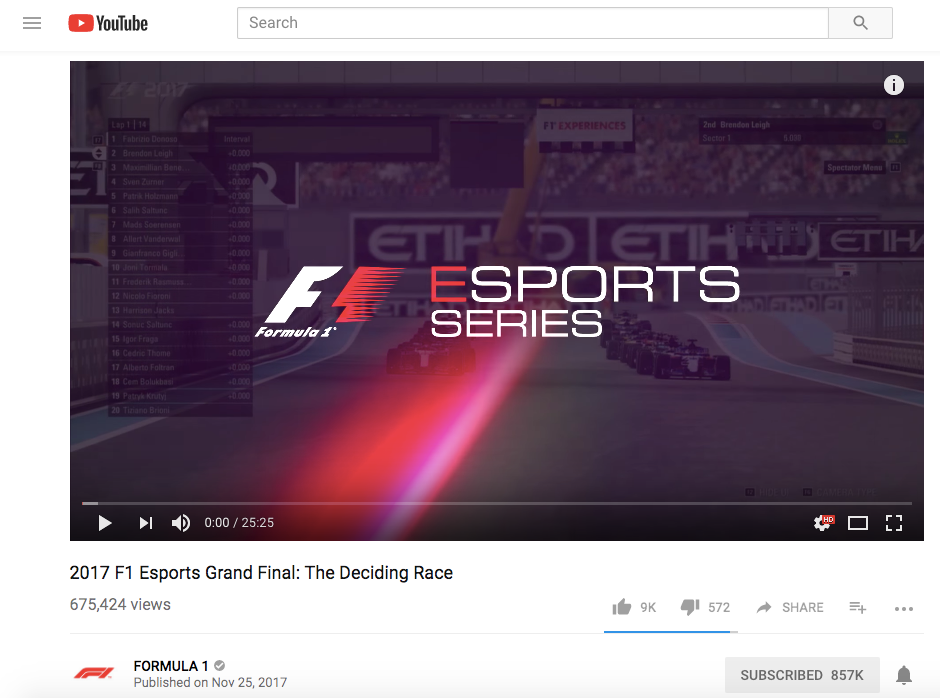This screenshot has height=698, width=940.
Task: Open video settings gear
Action: (823, 523)
